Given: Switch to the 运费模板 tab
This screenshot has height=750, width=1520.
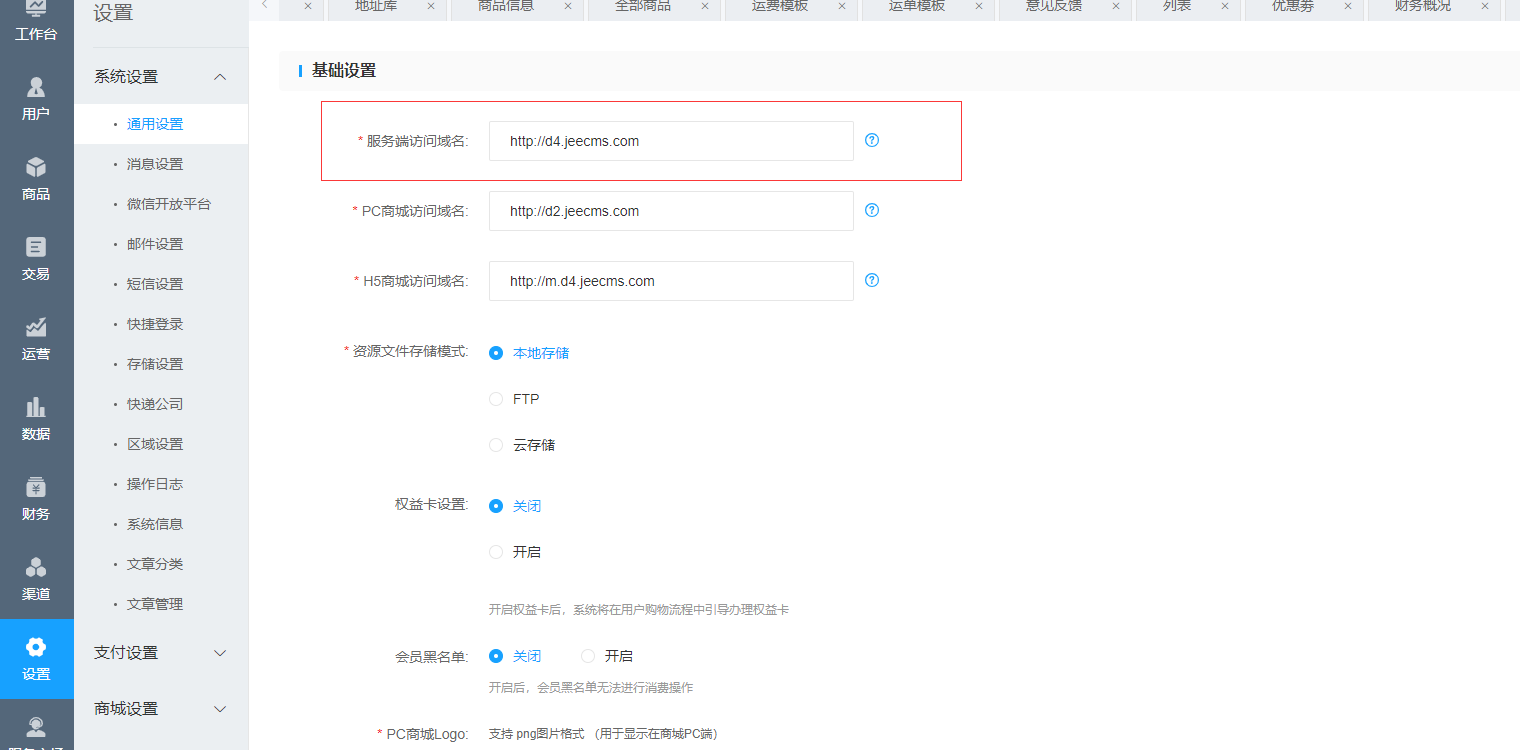Looking at the screenshot, I should (x=780, y=6).
